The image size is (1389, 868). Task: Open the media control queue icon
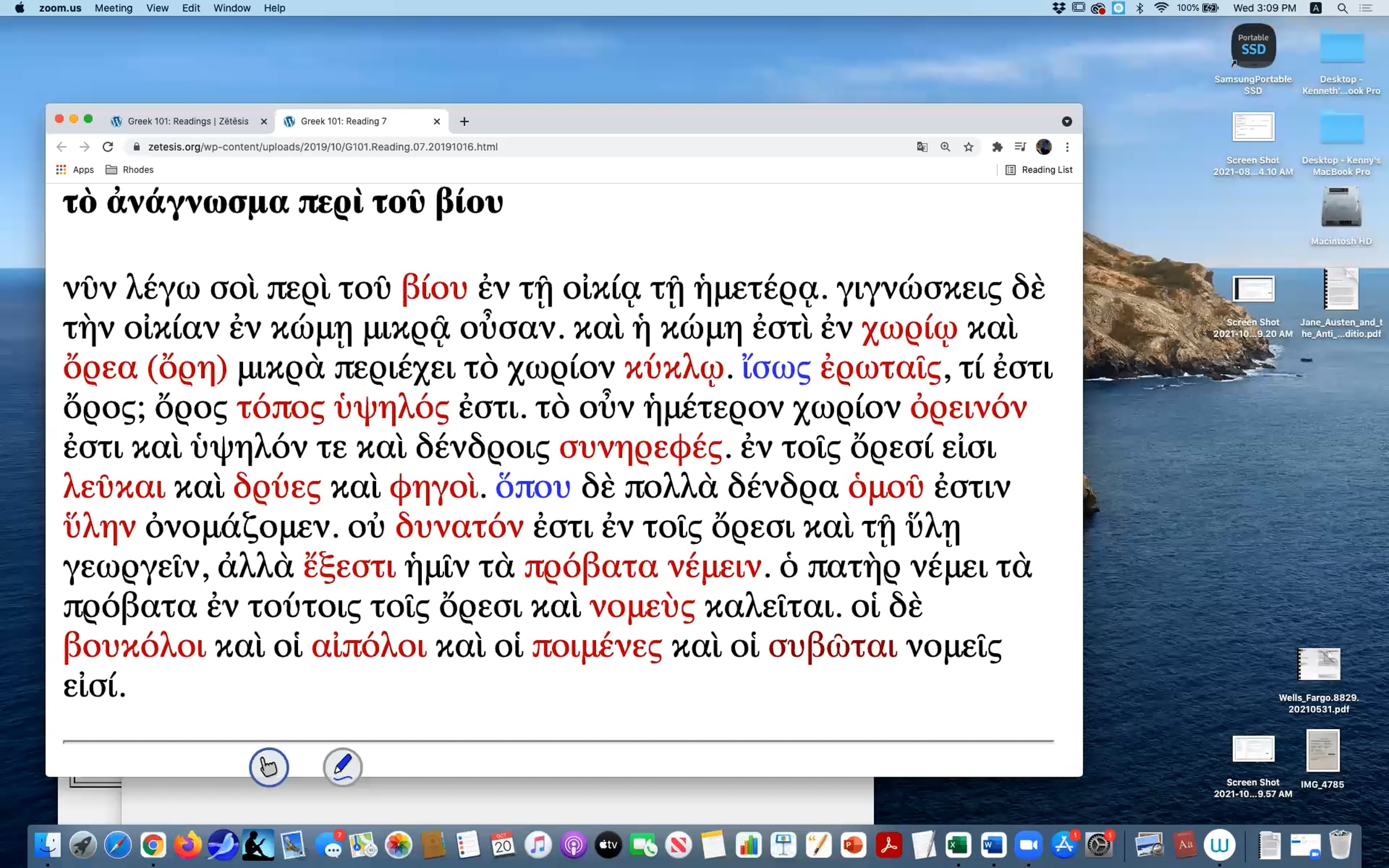[x=1020, y=147]
